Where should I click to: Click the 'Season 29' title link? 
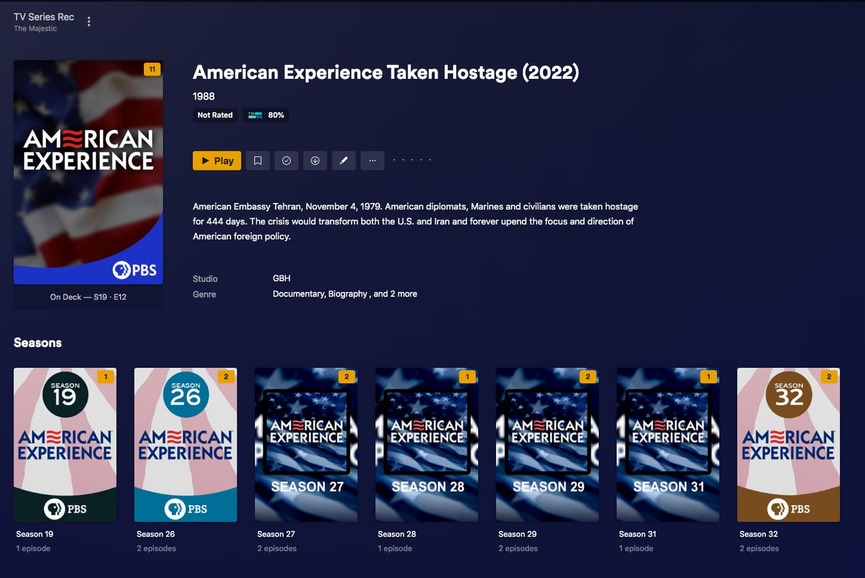(517, 534)
